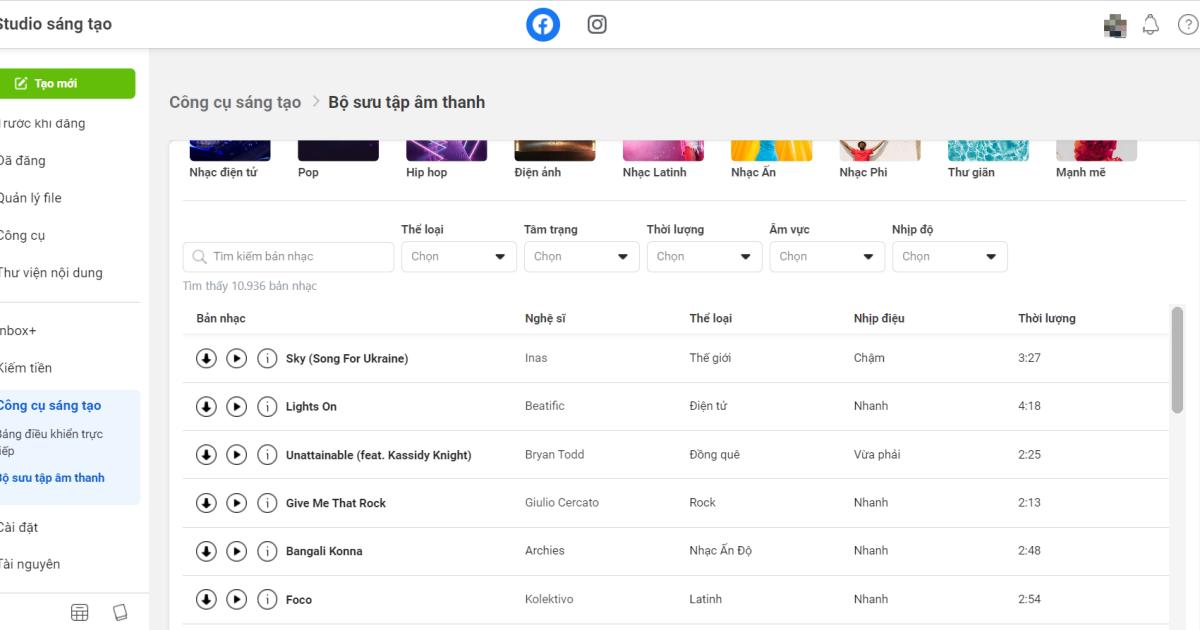Switch to the Instagram platform icon

(x=597, y=25)
